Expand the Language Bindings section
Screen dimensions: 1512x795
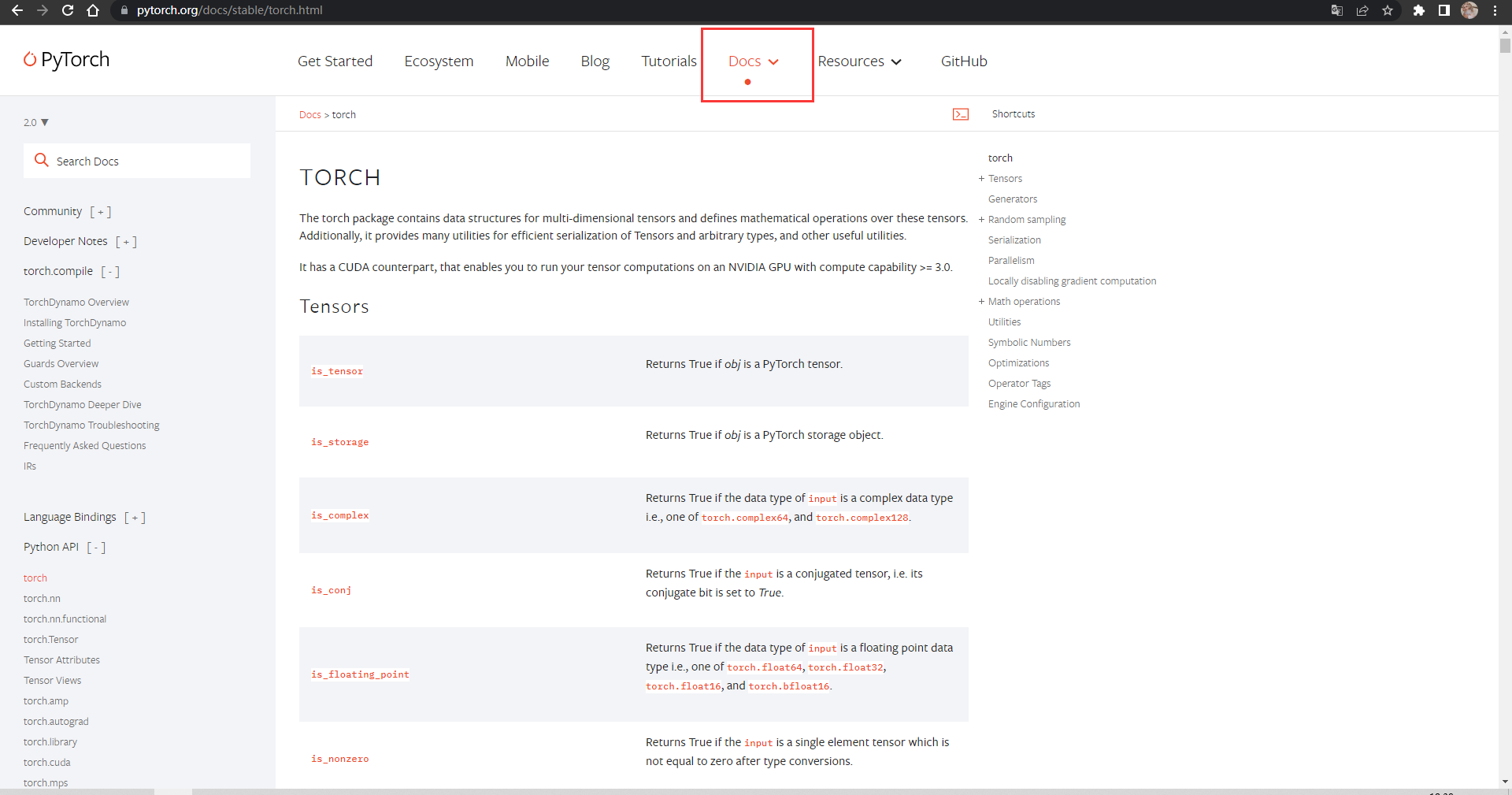135,518
